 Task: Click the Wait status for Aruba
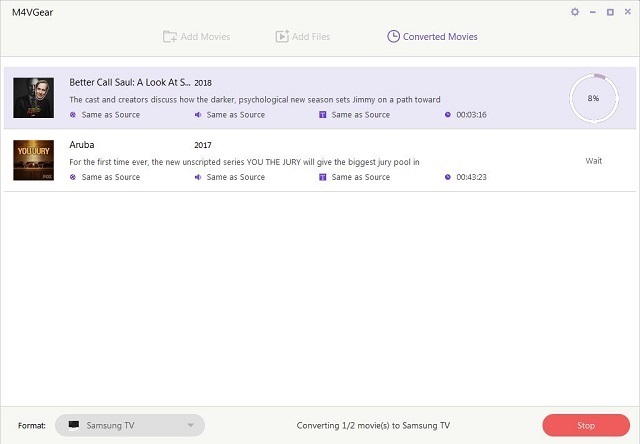(593, 161)
